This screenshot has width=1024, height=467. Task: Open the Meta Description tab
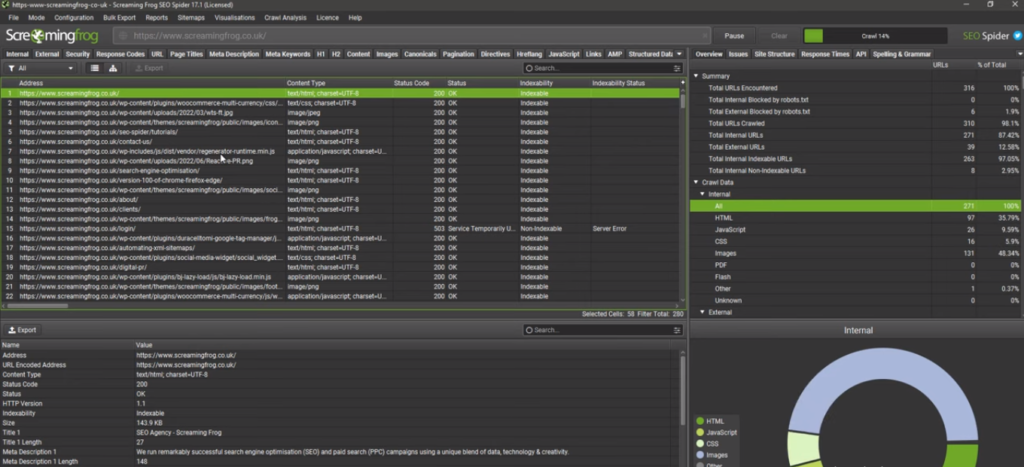click(x=234, y=54)
